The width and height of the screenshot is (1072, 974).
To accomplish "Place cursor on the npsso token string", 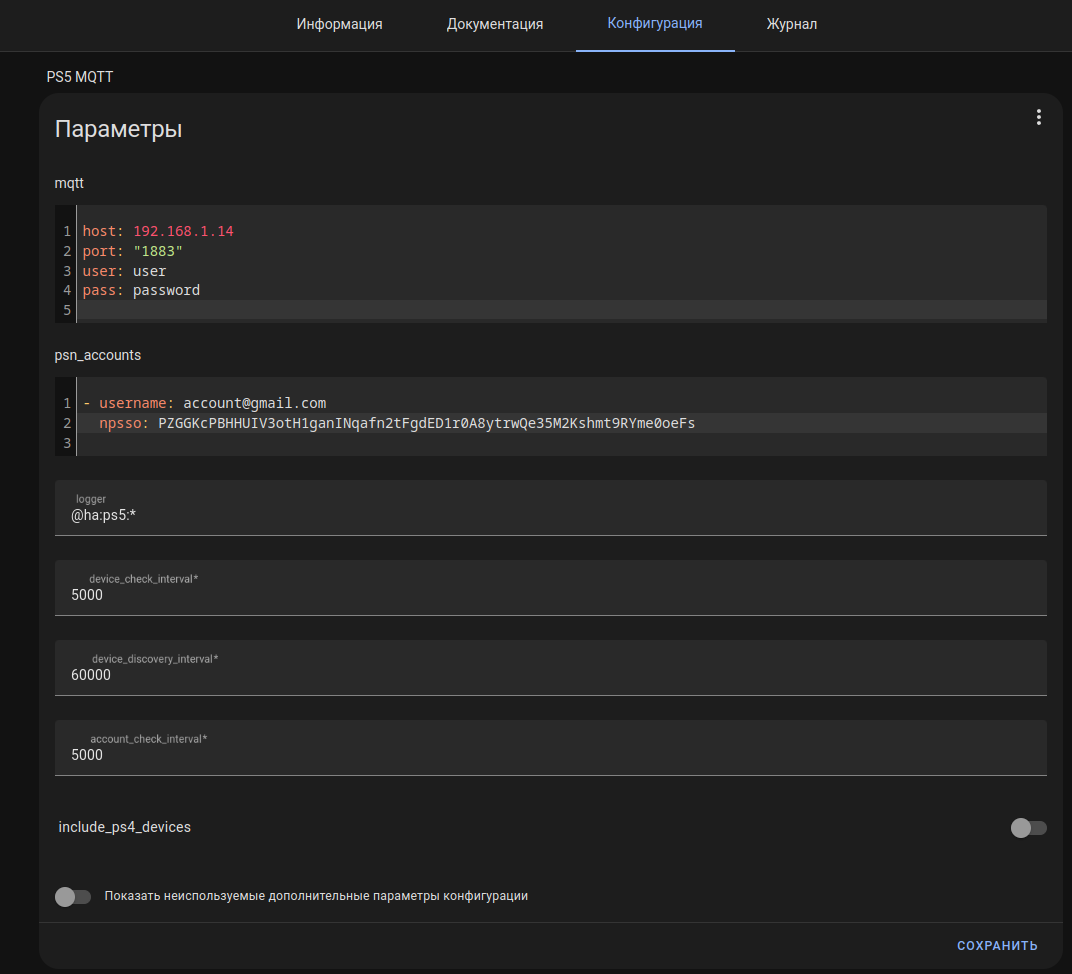I will [x=426, y=423].
